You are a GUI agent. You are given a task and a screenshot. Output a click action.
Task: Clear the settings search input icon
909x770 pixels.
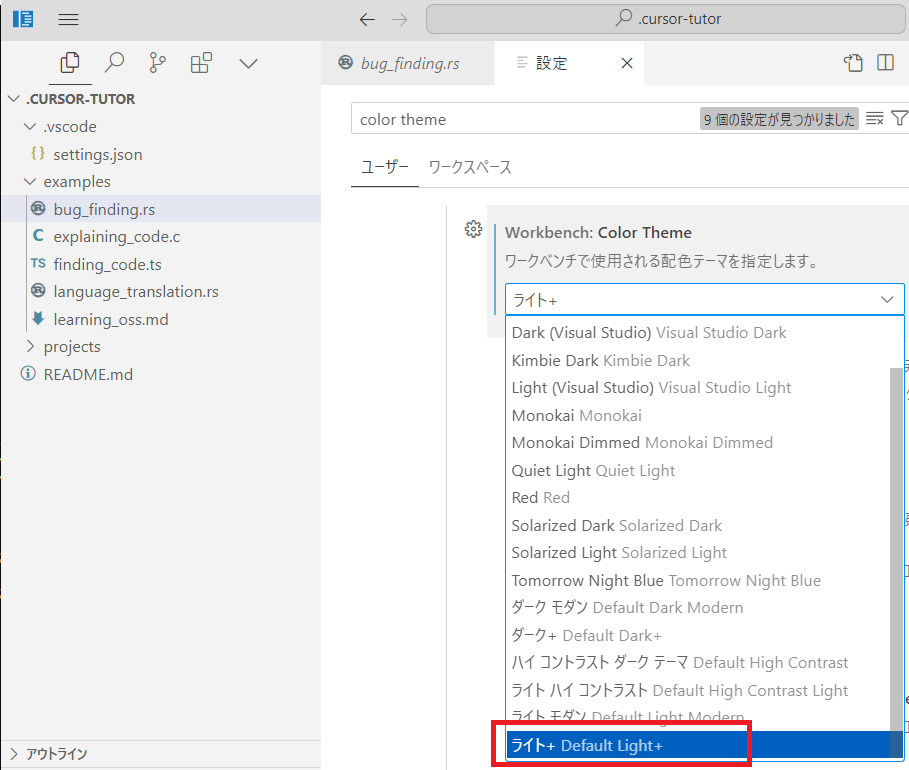click(x=875, y=119)
